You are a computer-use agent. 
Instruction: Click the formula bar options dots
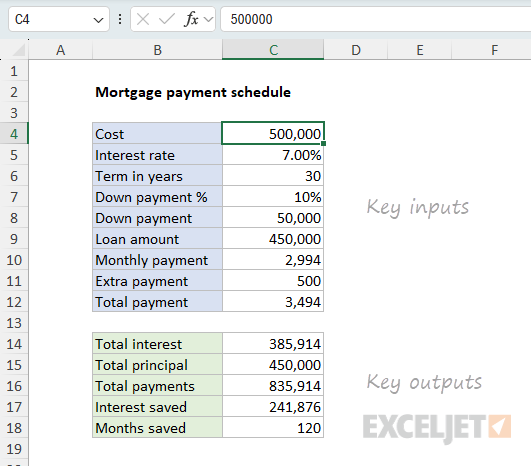click(120, 19)
